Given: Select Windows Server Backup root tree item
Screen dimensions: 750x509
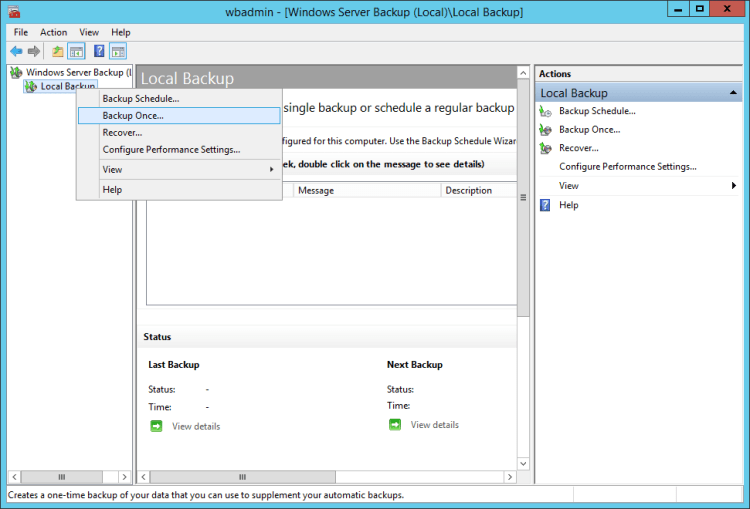Looking at the screenshot, I should tap(78, 72).
